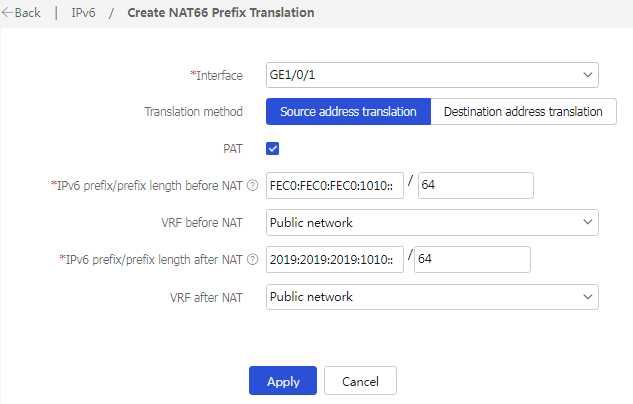This screenshot has width=633, height=404.
Task: Focus the FEC0:FEC0:FEC0:1010:: prefix field
Action: point(335,186)
